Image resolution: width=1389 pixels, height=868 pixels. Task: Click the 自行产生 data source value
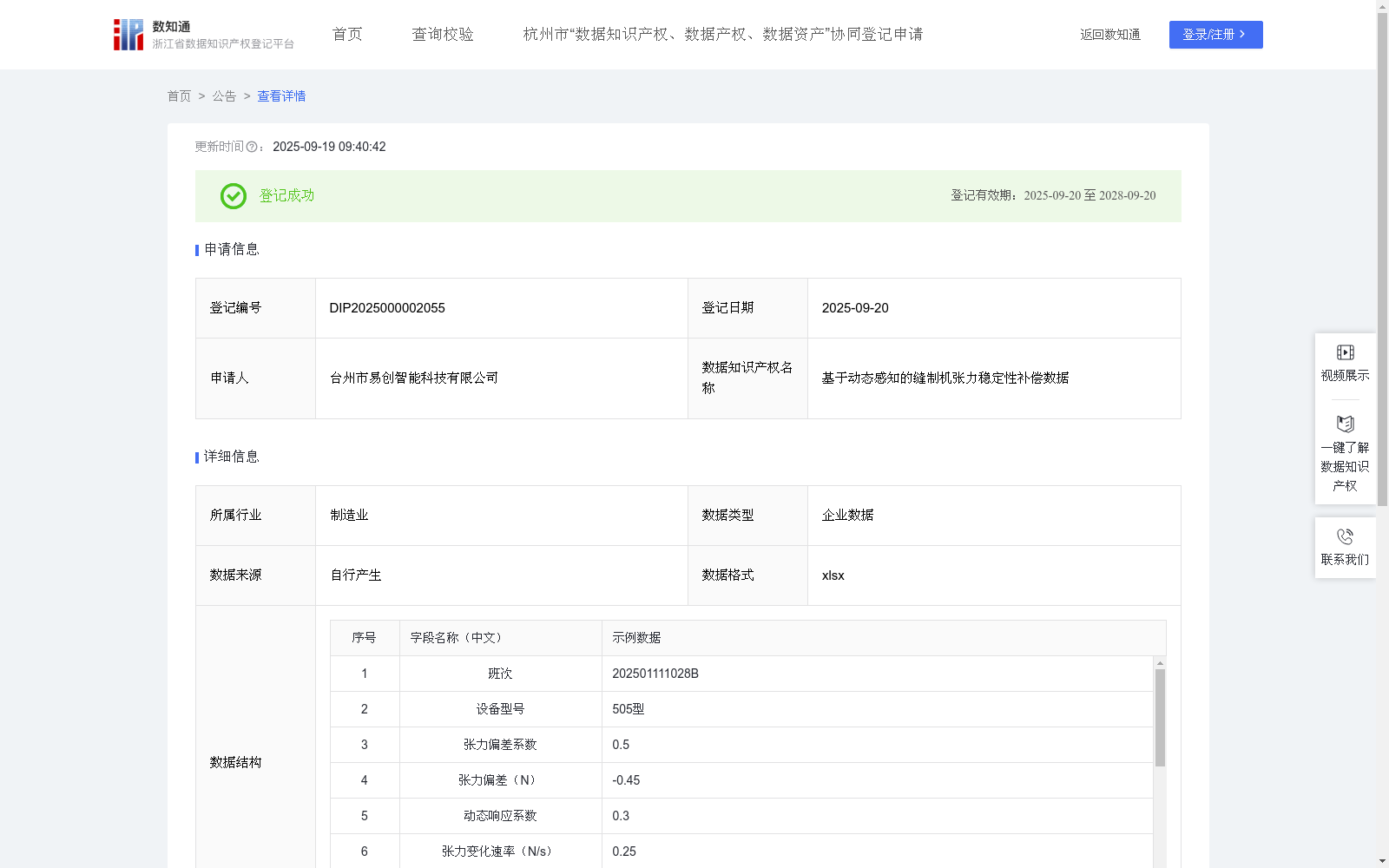coord(356,575)
